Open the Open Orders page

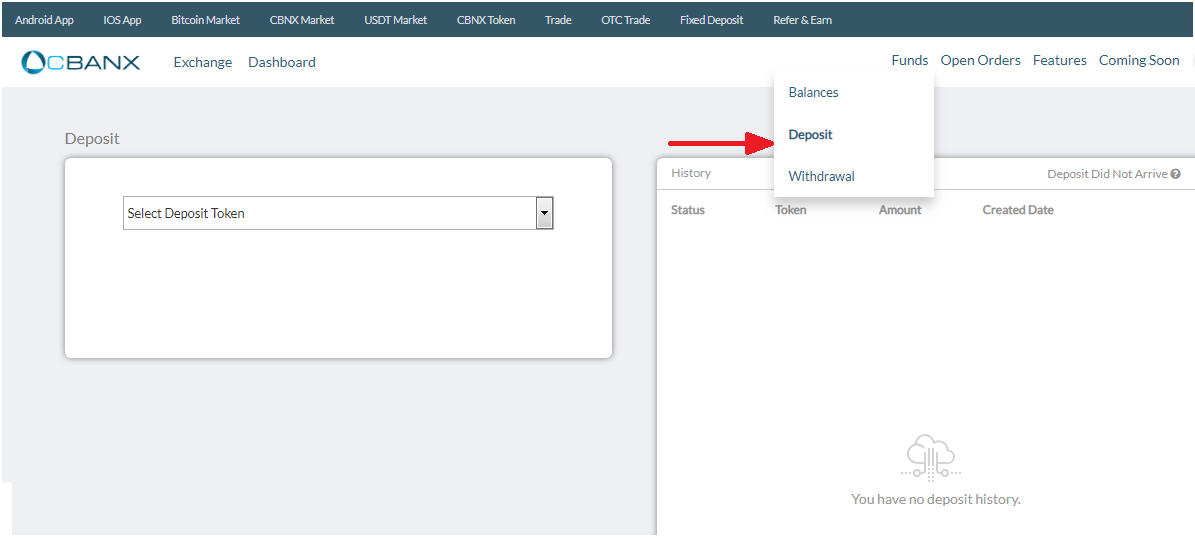coord(980,60)
